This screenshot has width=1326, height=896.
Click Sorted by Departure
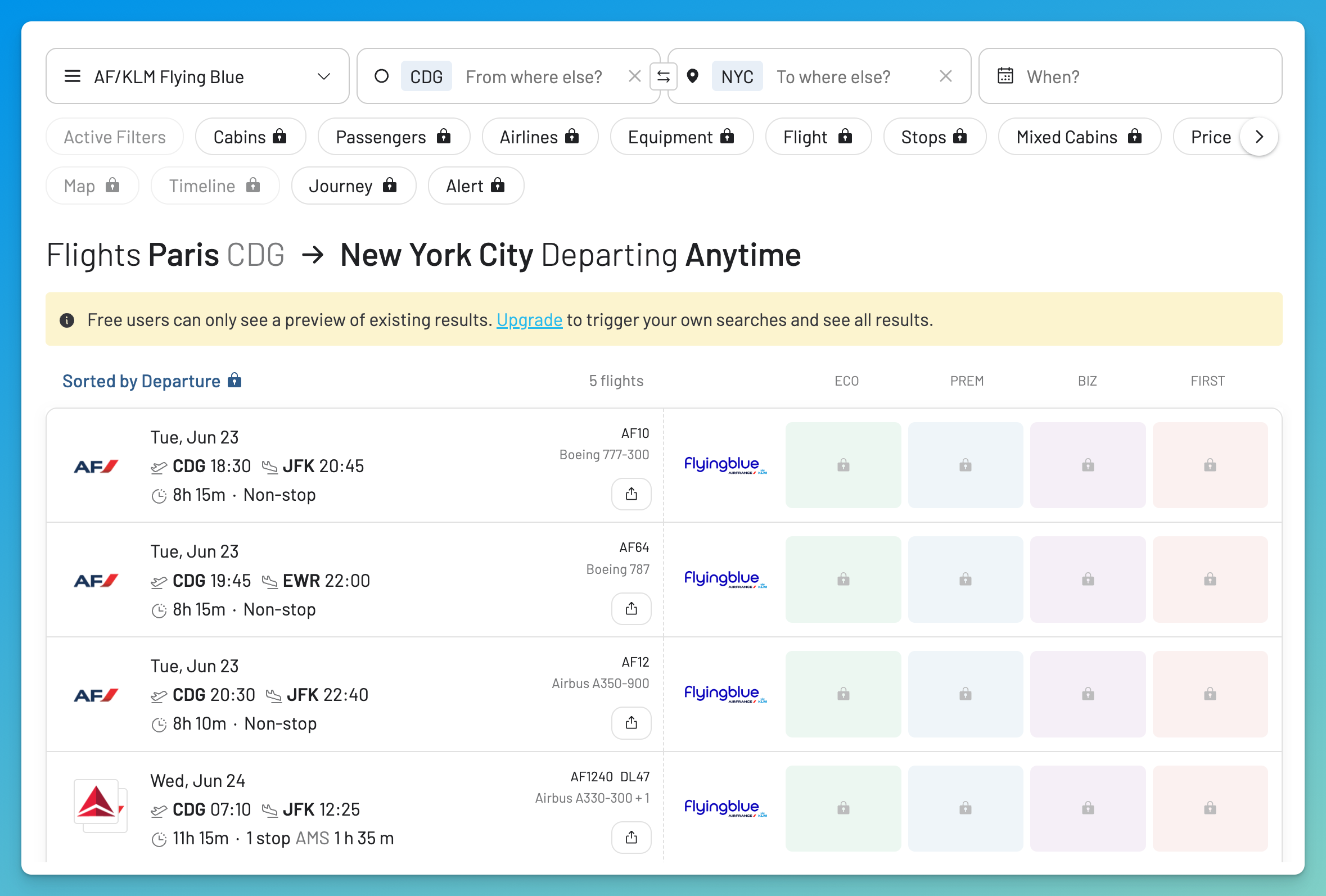152,381
